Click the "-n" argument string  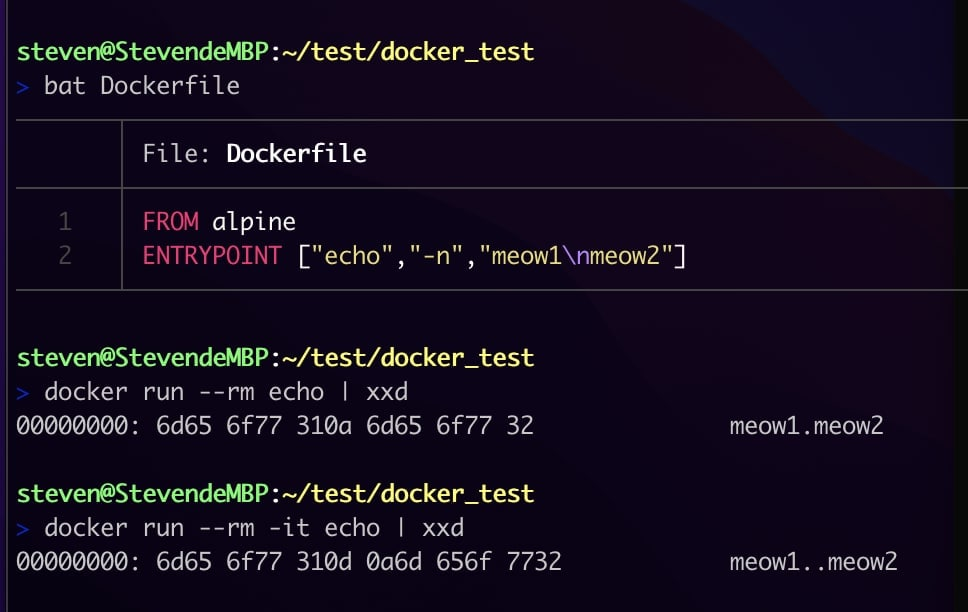point(435,256)
